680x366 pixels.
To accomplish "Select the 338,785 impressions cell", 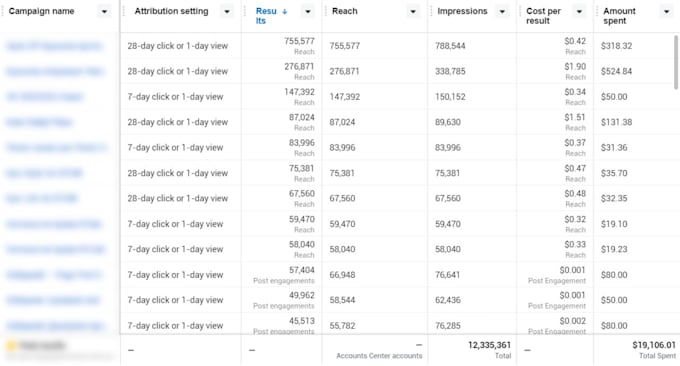I will tap(450, 71).
